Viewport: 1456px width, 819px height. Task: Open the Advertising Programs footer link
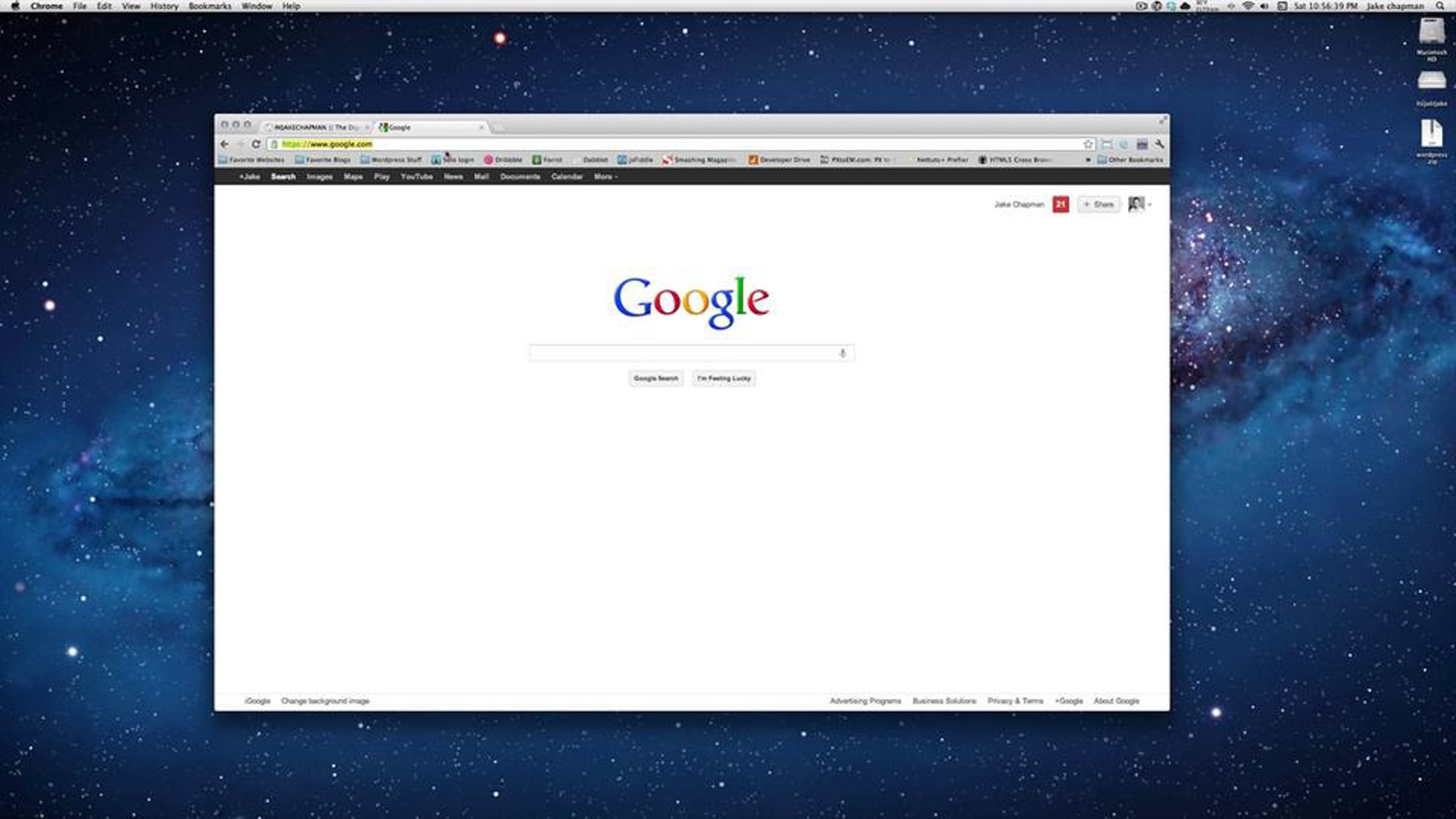866,701
